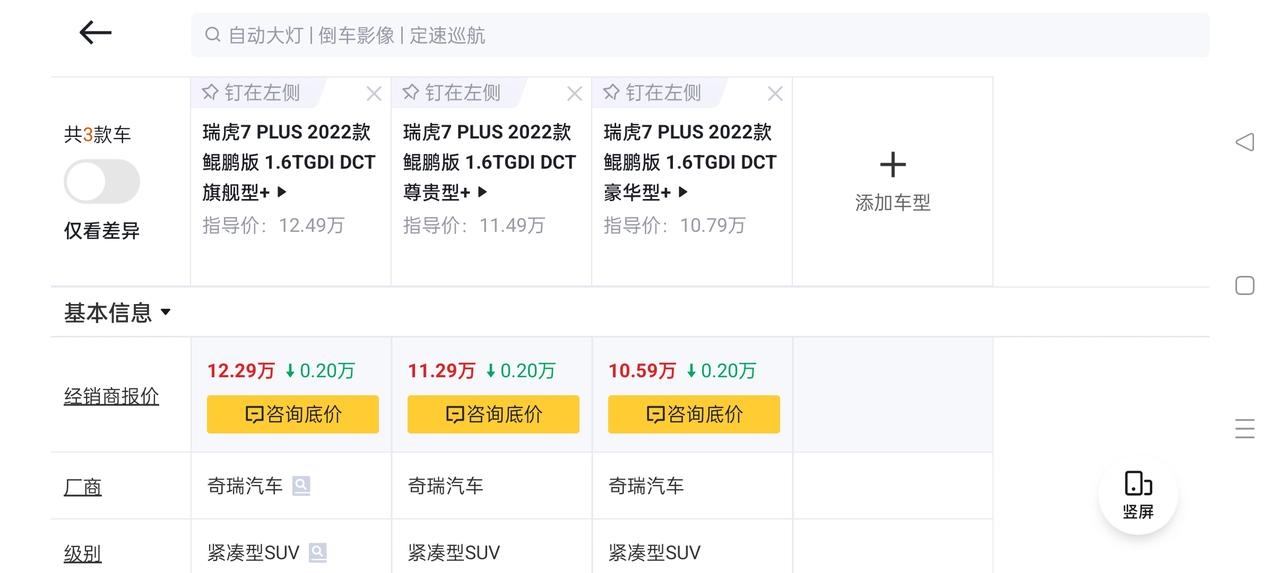Tap the search icon beside first 紧凑型SUV
Viewport: 1280px width, 573px height.
318,552
